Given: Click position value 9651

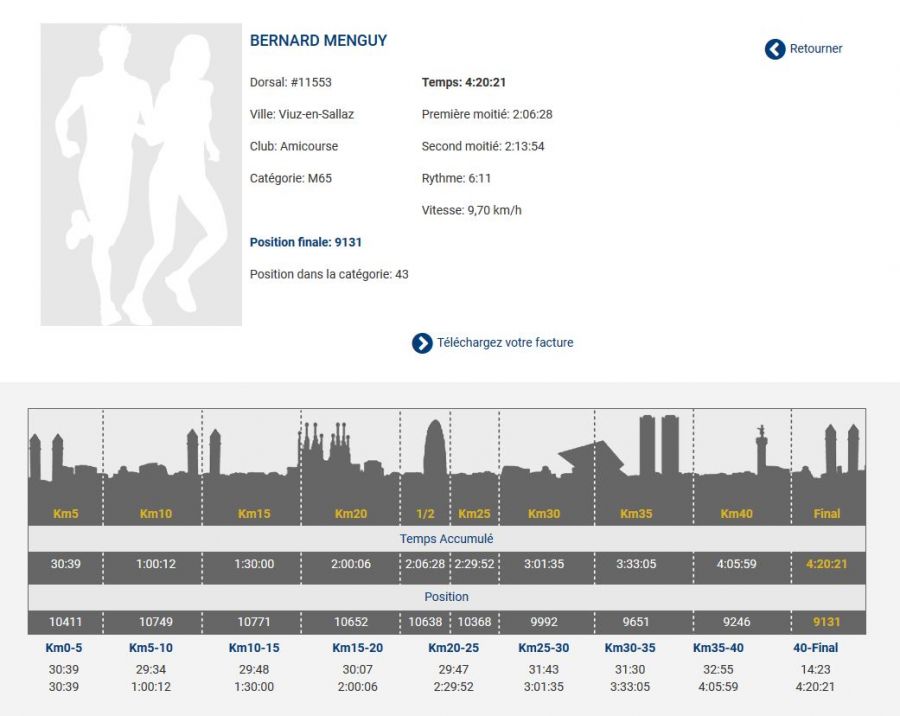Looking at the screenshot, I should [x=636, y=622].
